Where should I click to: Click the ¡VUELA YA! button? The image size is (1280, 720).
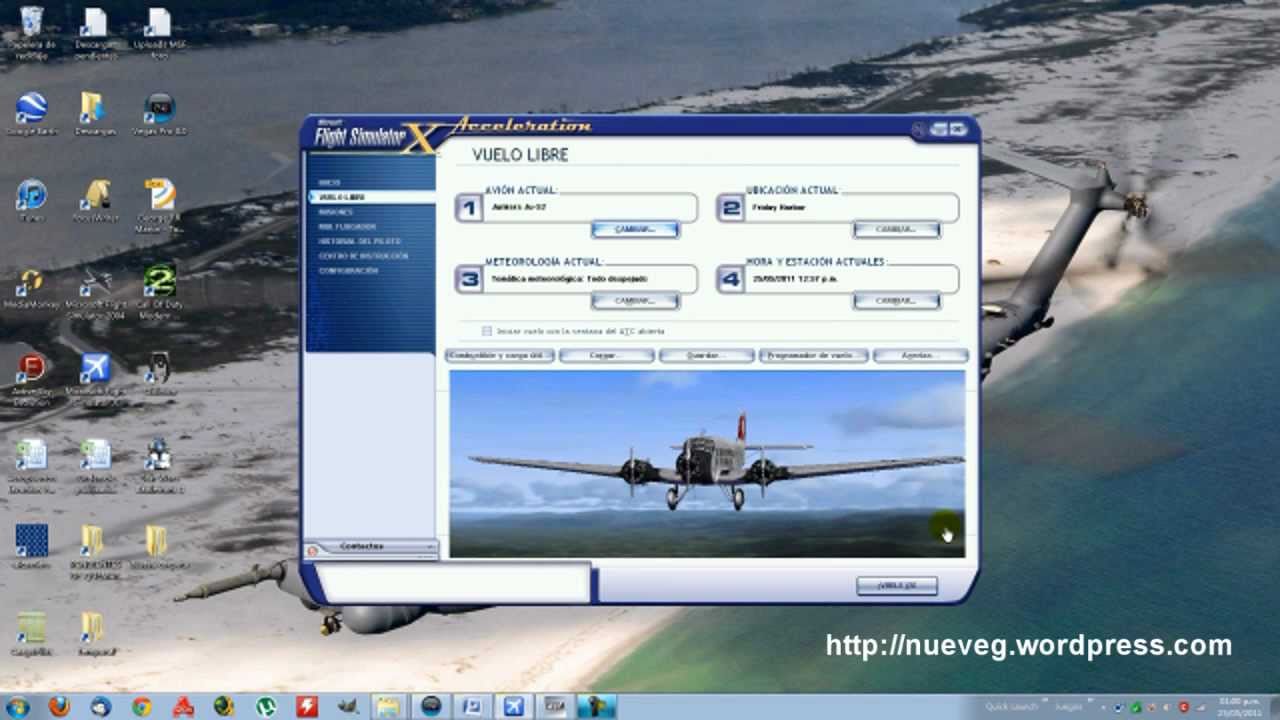(896, 585)
